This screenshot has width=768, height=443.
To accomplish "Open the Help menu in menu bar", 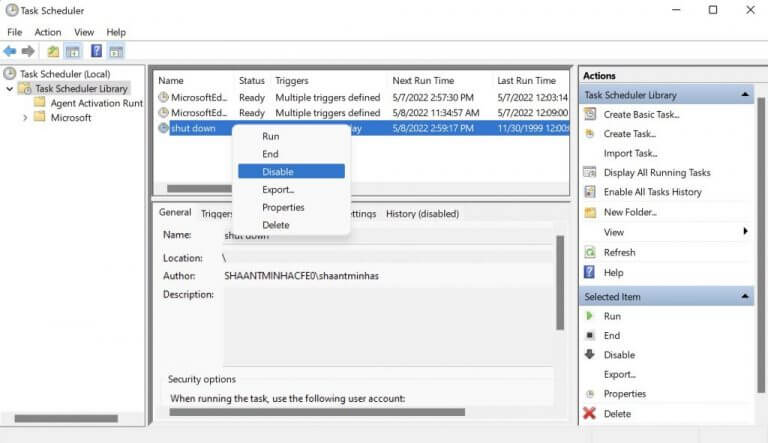I will (x=116, y=32).
